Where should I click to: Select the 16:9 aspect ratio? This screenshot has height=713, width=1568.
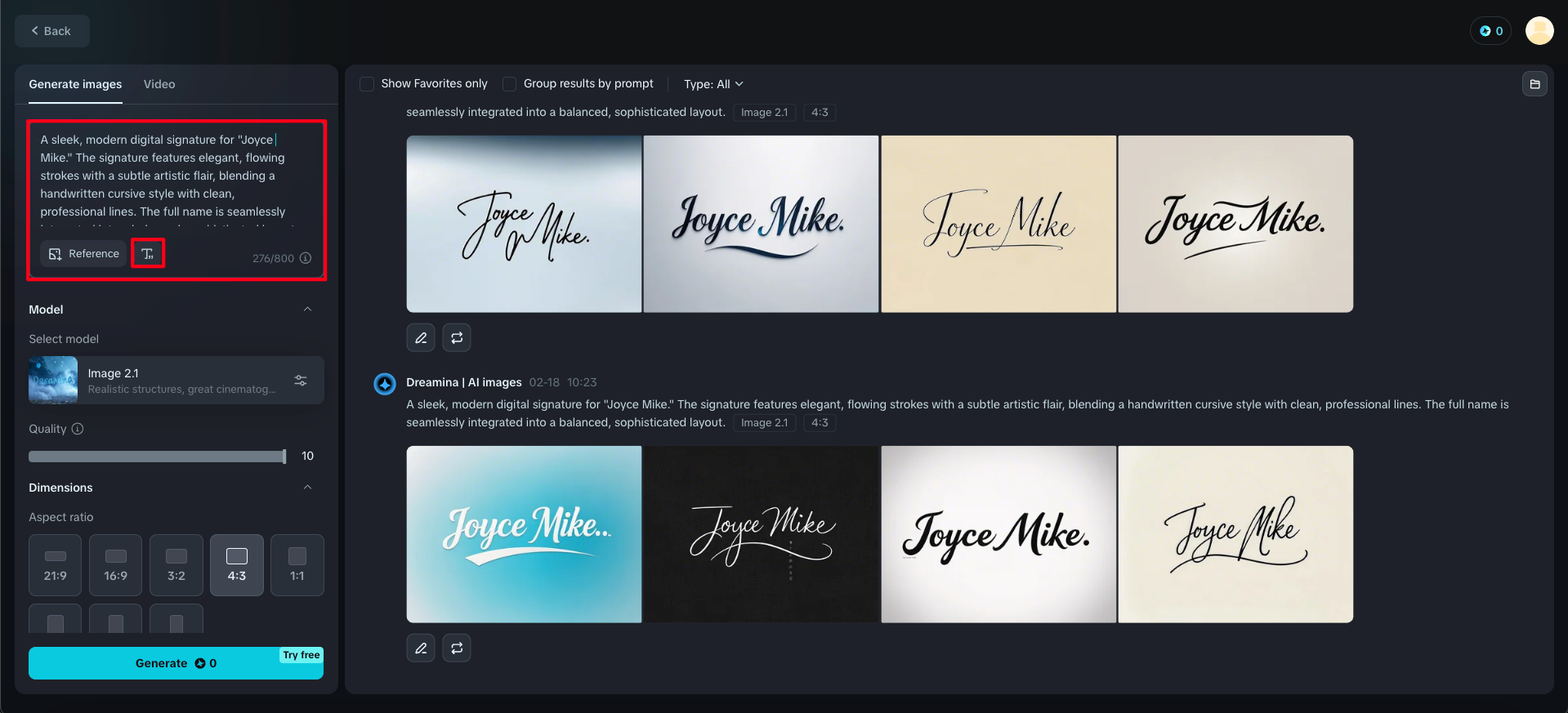116,565
